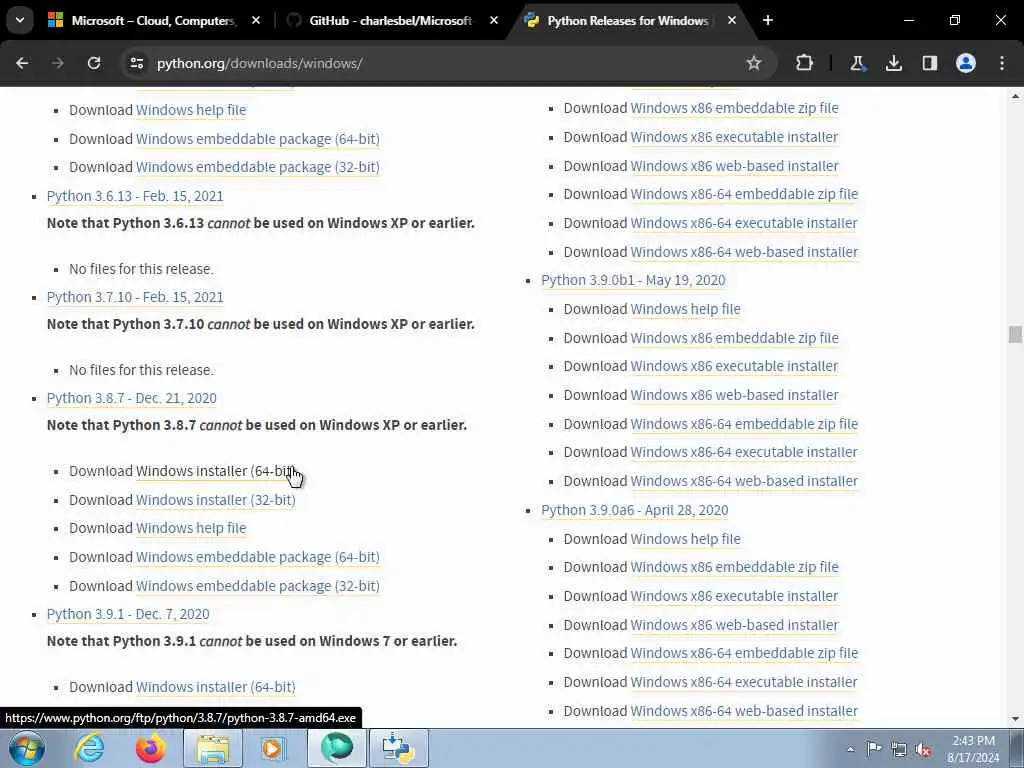Download Windows help file under Python 3.8.7
The height and width of the screenshot is (768, 1024).
[191, 528]
